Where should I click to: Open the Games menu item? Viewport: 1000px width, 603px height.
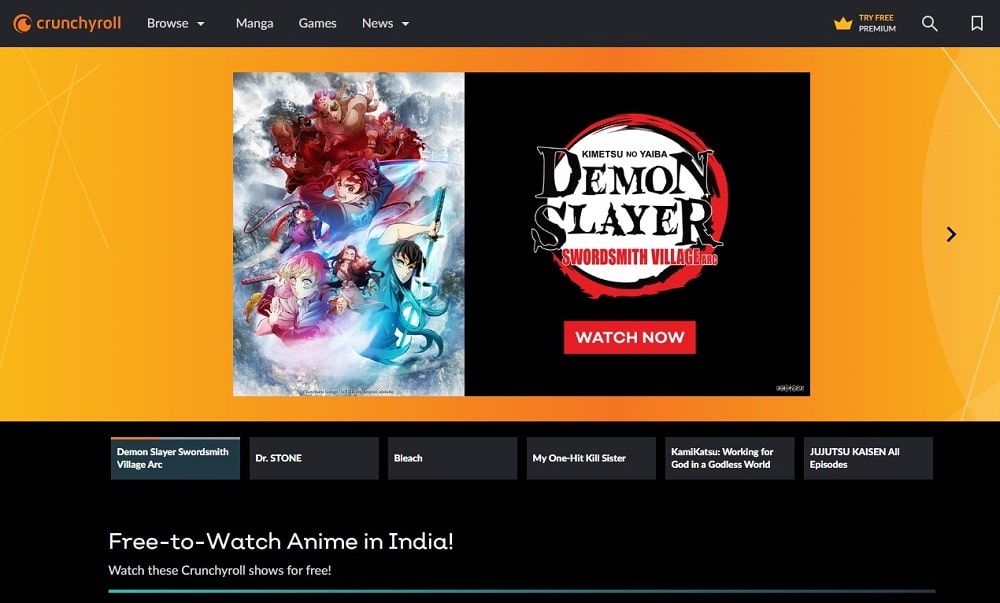[317, 24]
